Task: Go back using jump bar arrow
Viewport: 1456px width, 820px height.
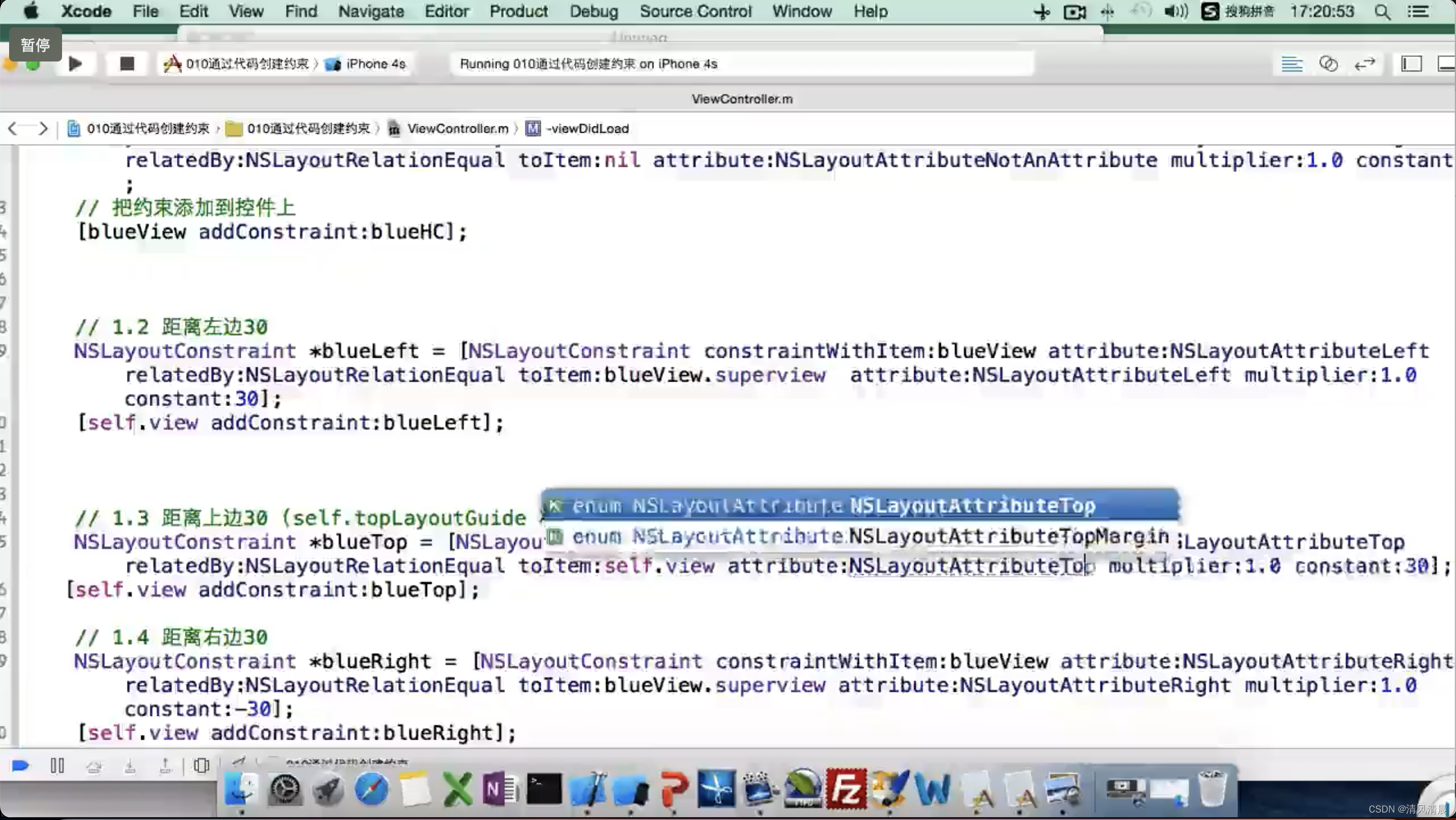Action: point(13,129)
